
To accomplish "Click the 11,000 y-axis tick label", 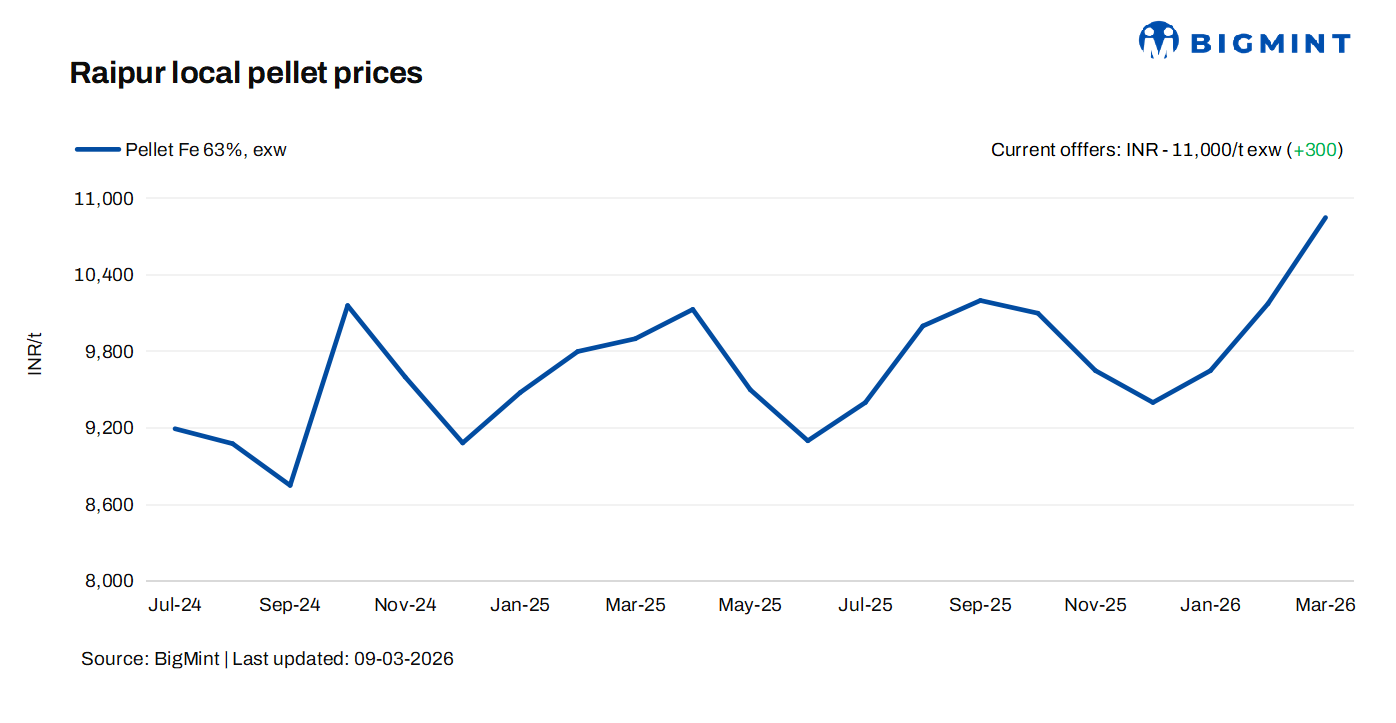I will coord(104,198).
